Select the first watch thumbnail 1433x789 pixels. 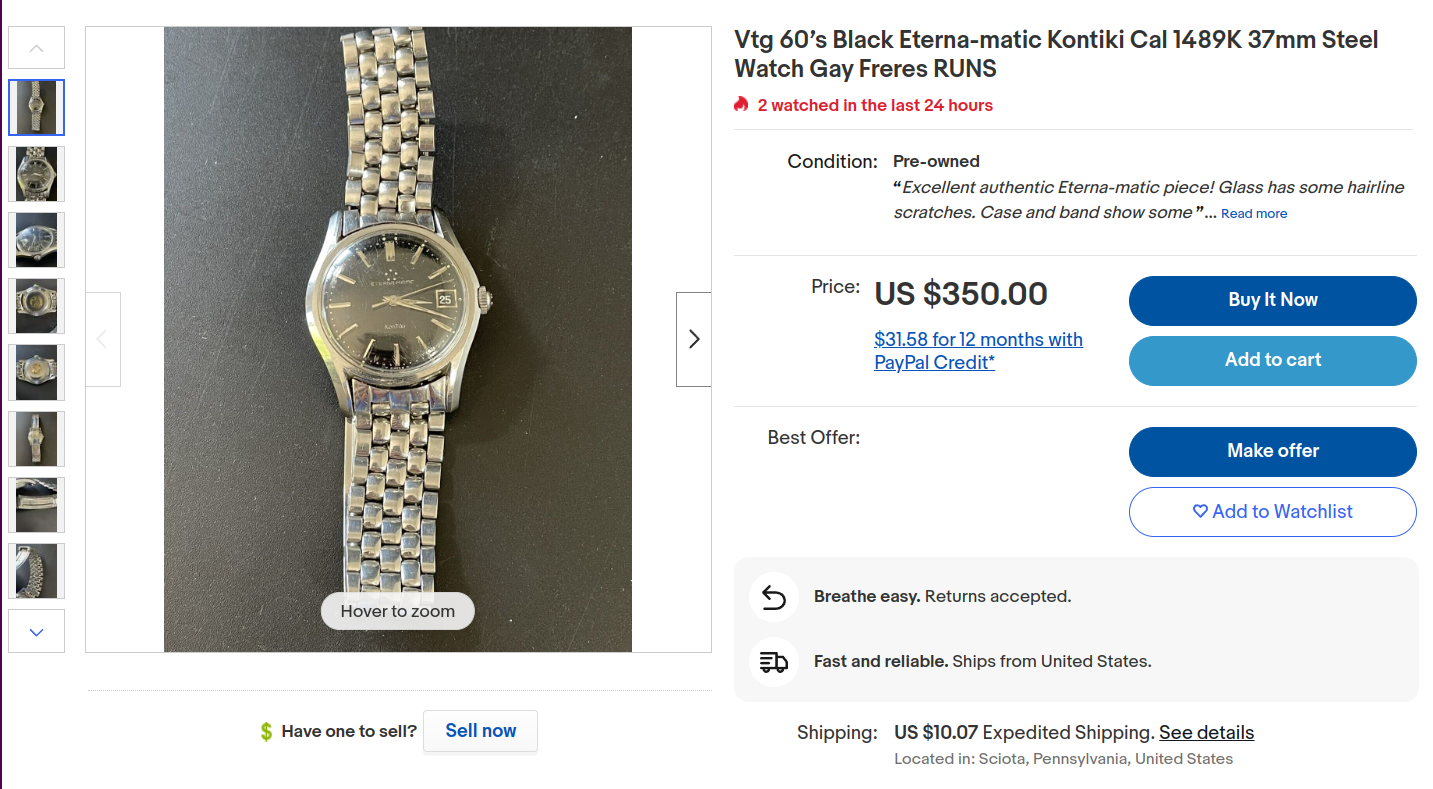pos(37,107)
